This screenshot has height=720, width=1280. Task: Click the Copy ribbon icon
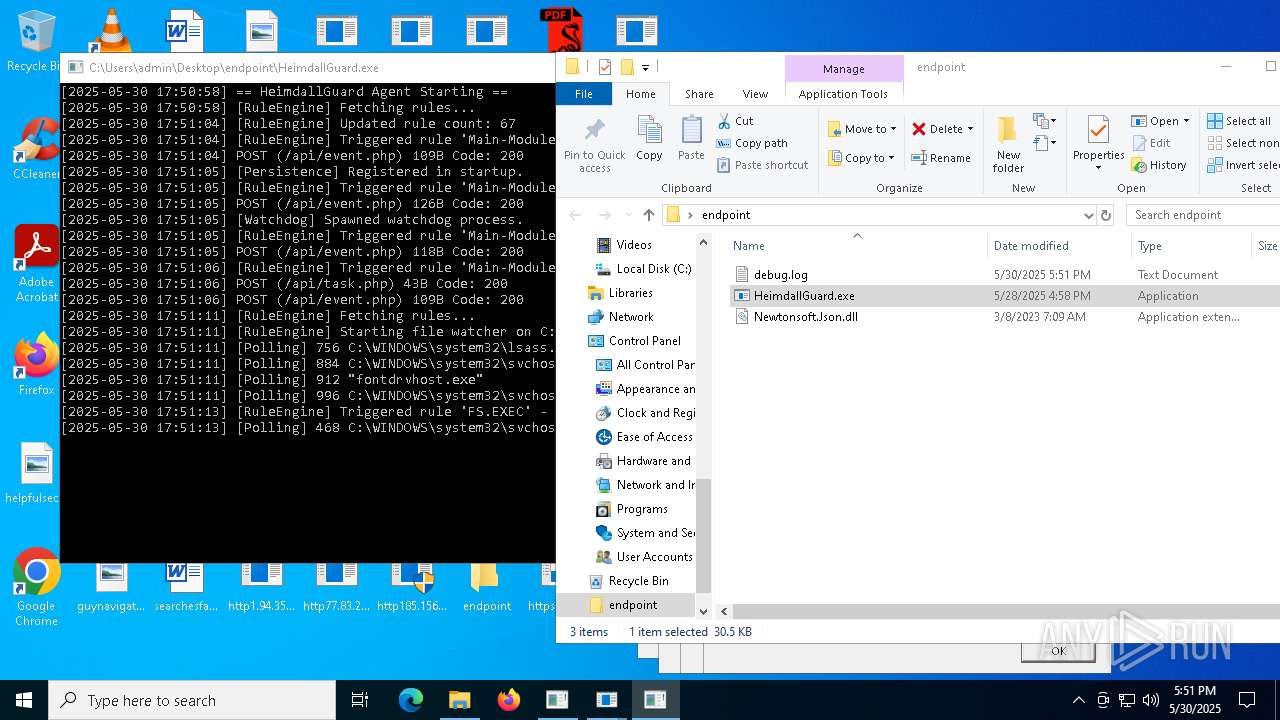649,138
